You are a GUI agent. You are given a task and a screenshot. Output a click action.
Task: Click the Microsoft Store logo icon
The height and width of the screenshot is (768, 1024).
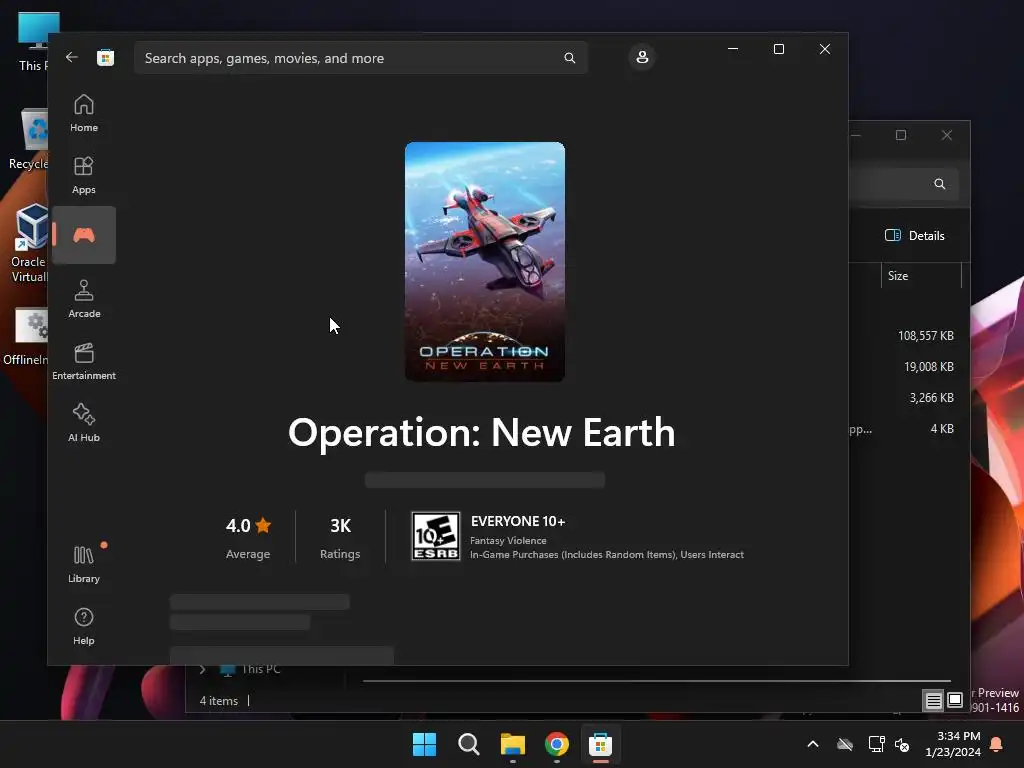105,57
